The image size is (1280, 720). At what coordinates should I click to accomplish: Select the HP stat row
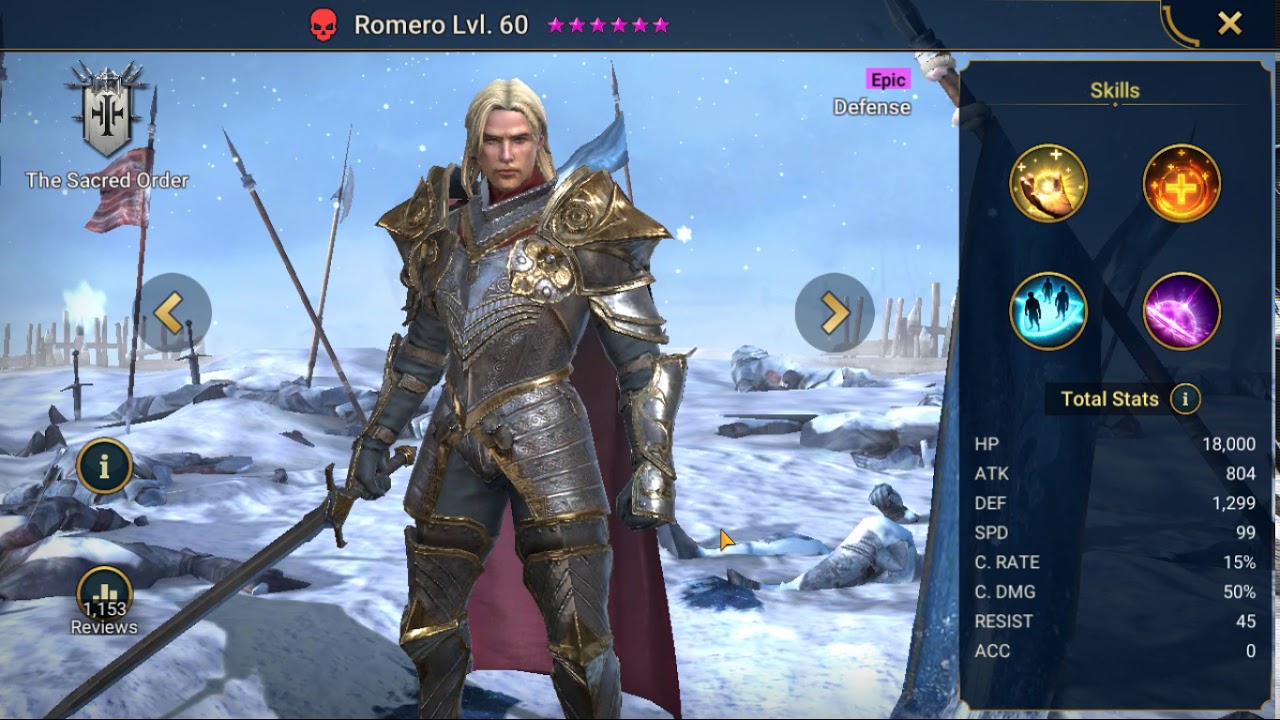pos(1115,444)
